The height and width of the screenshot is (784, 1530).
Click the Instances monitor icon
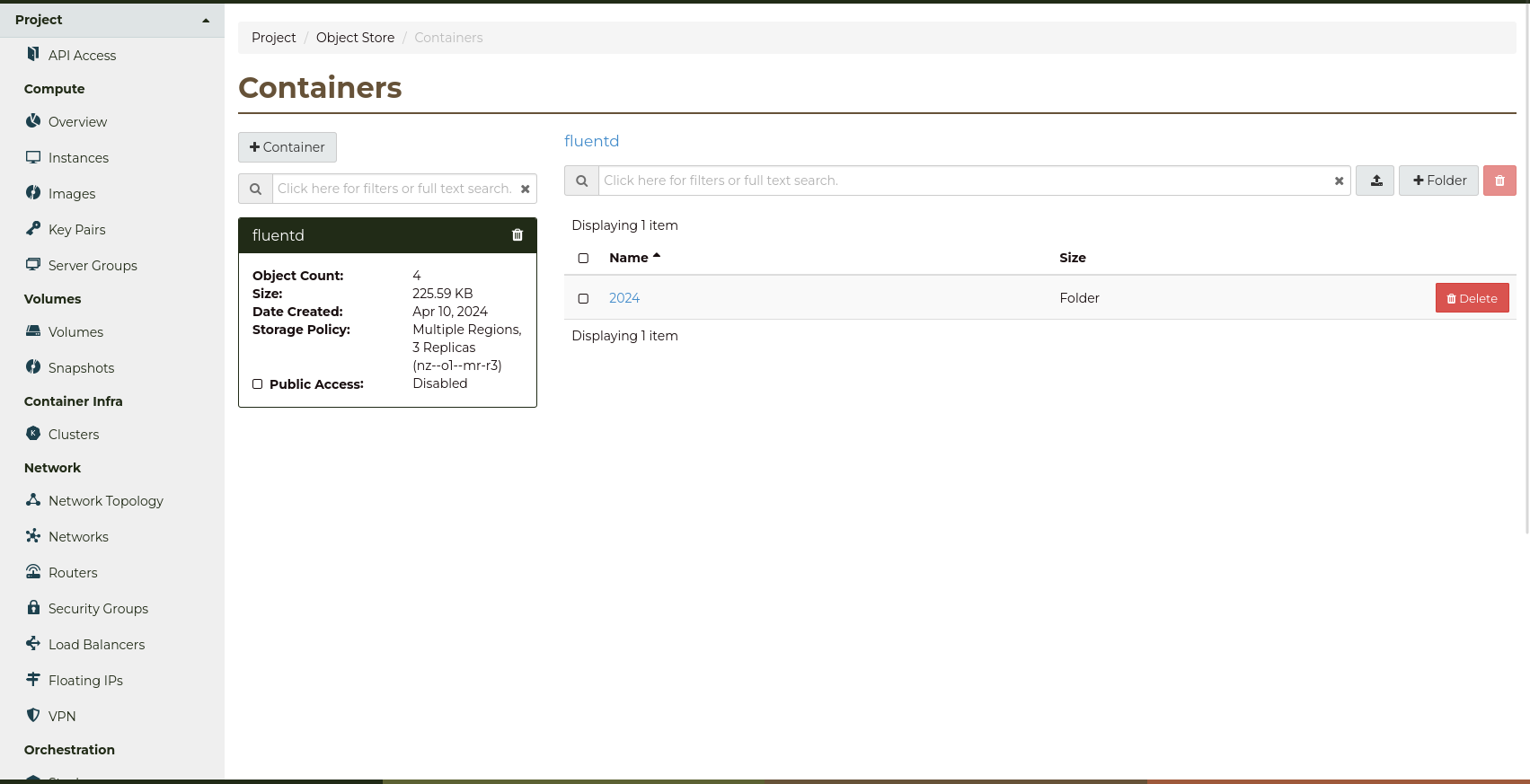point(33,157)
